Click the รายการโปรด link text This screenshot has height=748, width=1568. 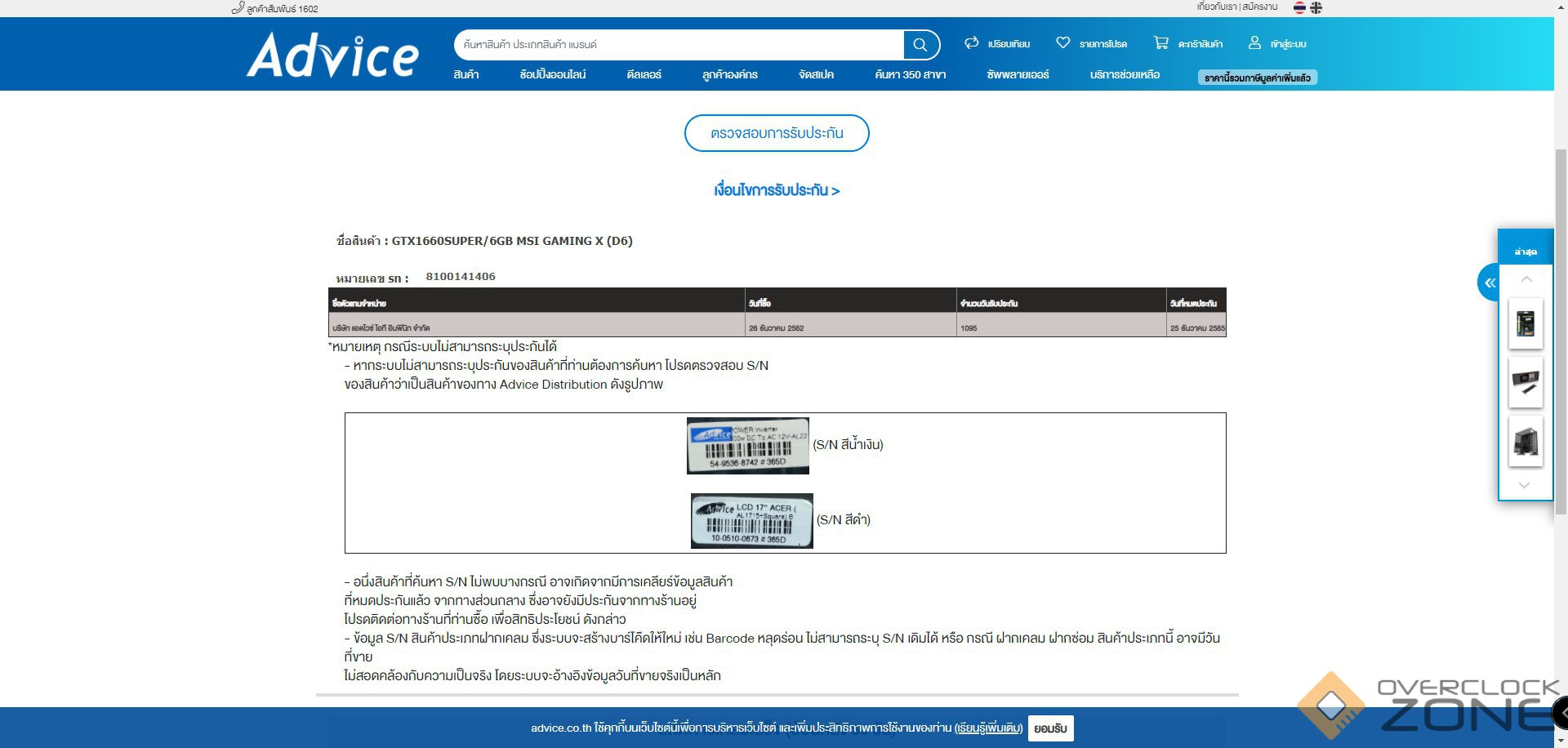pyautogui.click(x=1103, y=44)
